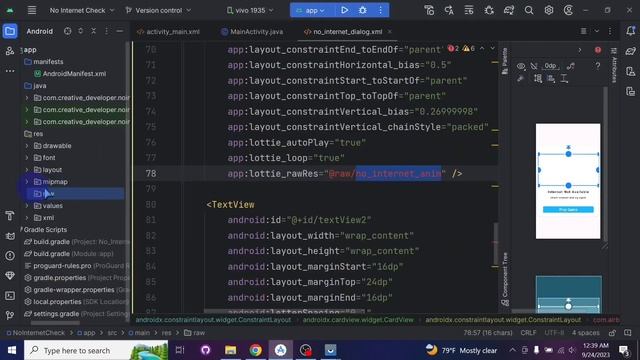The image size is (640, 360).
Task: Expand all in Project panel
Action: pyautogui.click(x=80, y=31)
